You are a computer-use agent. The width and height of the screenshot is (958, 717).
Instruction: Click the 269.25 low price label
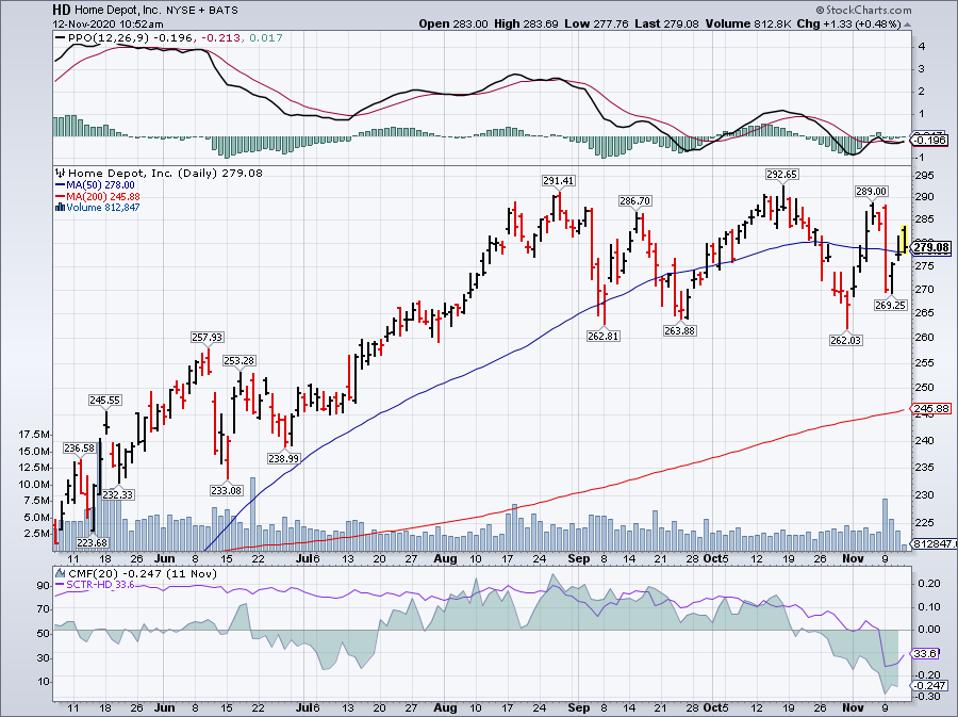890,305
